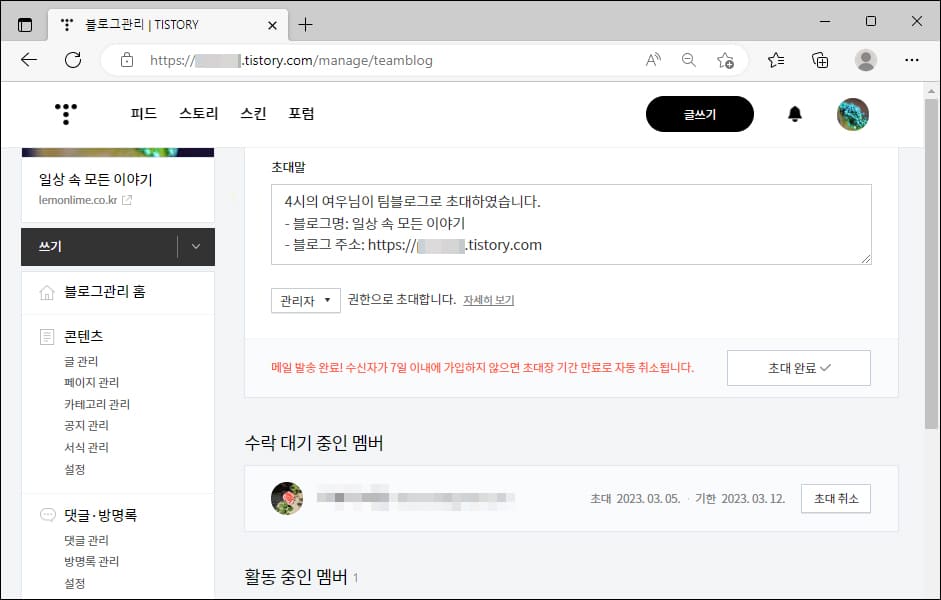Refresh the page with the reload icon
Screen dimensions: 941x600
click(72, 60)
